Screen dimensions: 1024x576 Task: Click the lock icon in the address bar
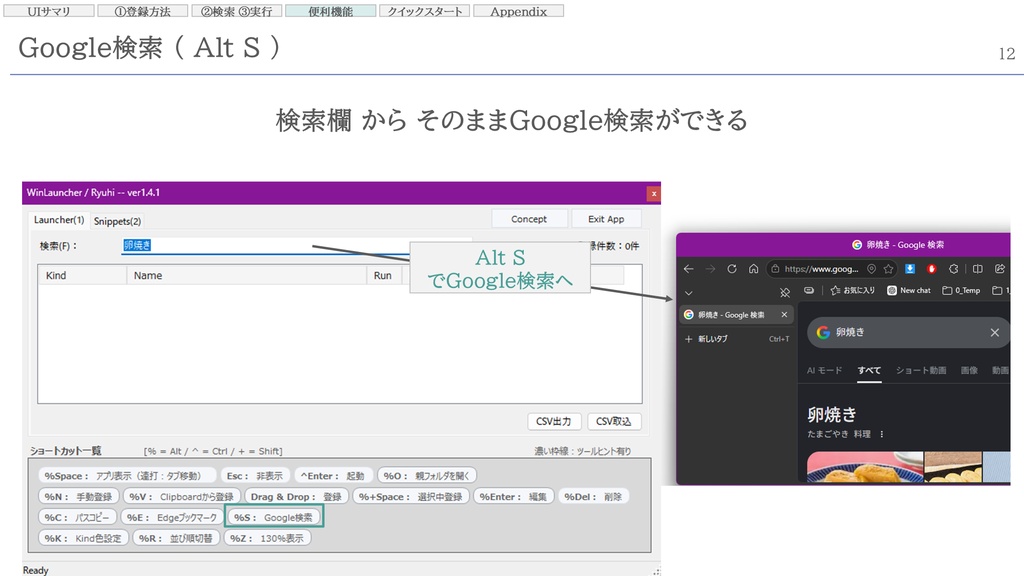[x=775, y=269]
